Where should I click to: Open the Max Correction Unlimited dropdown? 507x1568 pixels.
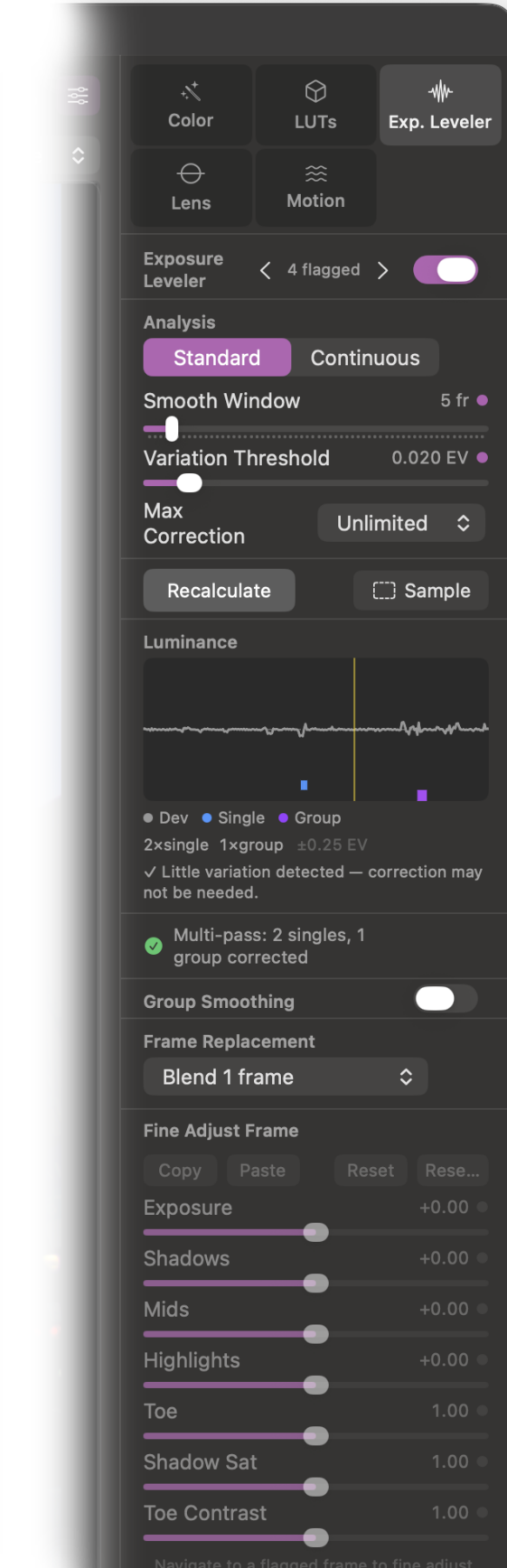click(401, 523)
